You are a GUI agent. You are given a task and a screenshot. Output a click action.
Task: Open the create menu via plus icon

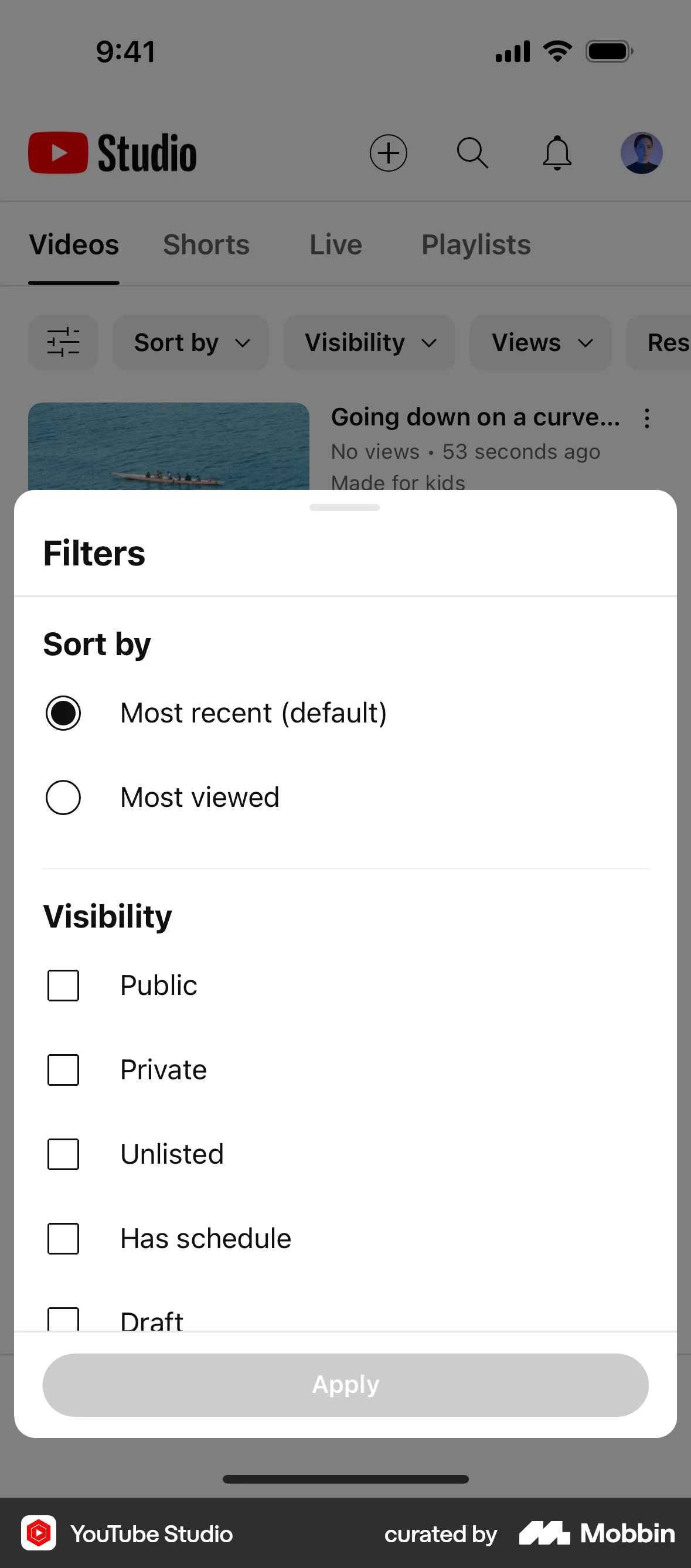pyautogui.click(x=389, y=154)
